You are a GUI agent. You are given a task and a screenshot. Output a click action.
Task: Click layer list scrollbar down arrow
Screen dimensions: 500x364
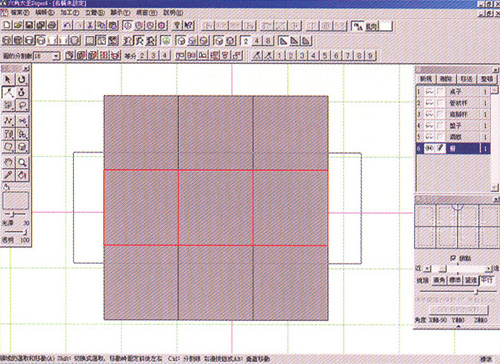coord(494,188)
